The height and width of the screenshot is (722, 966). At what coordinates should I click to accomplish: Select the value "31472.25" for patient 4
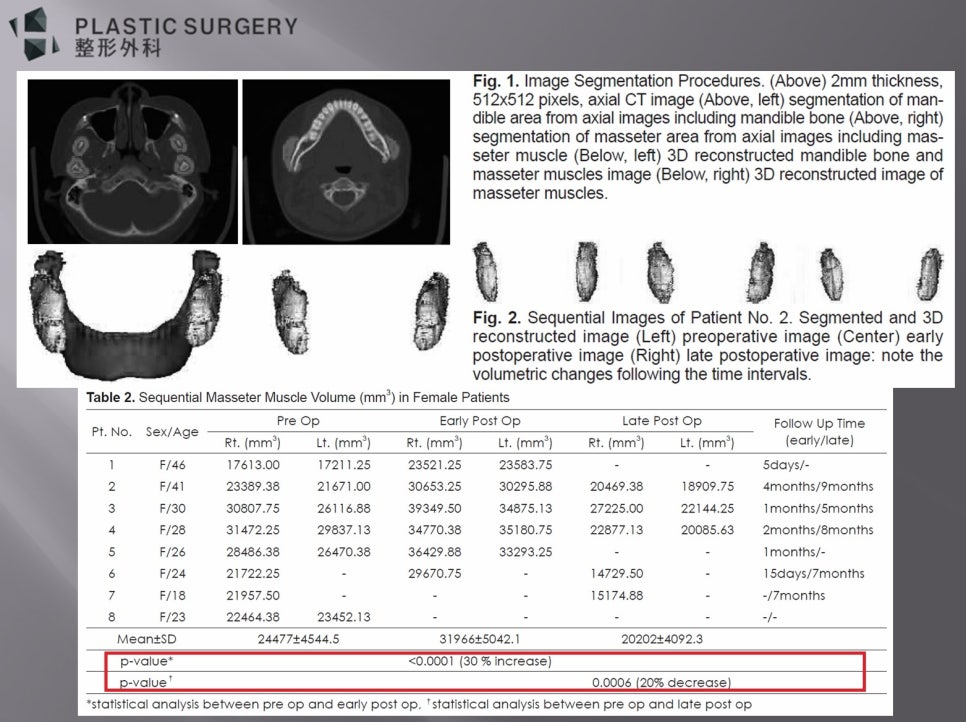253,530
